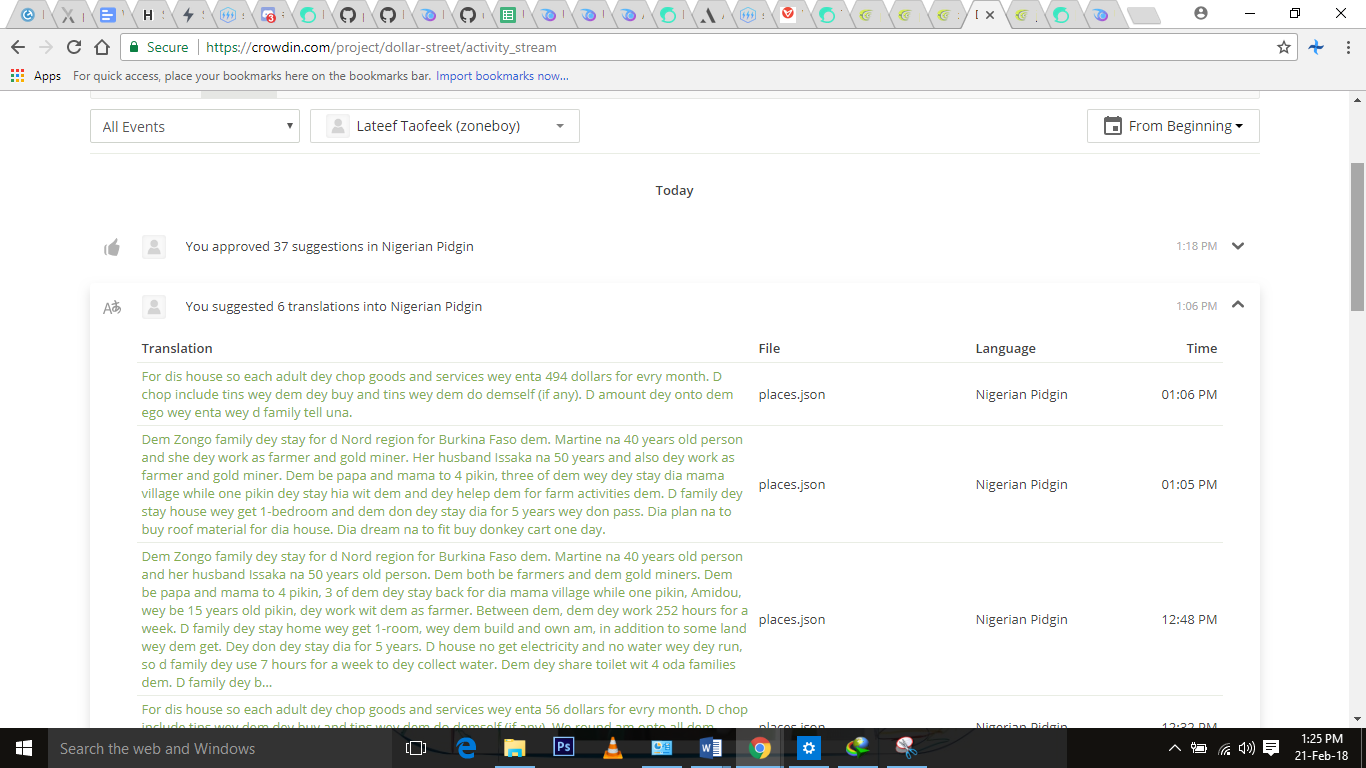Open the From Beginning date dropdown

coord(1173,126)
